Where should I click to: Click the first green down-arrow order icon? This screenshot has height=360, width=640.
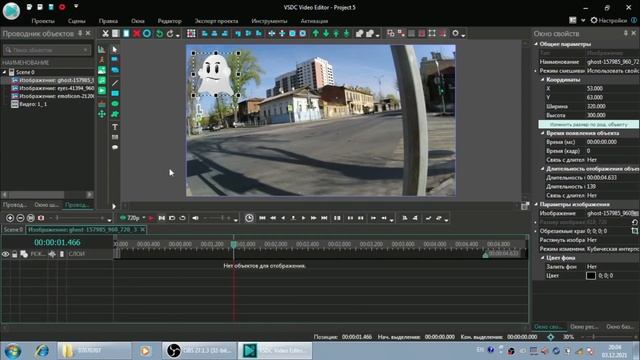coord(326,33)
